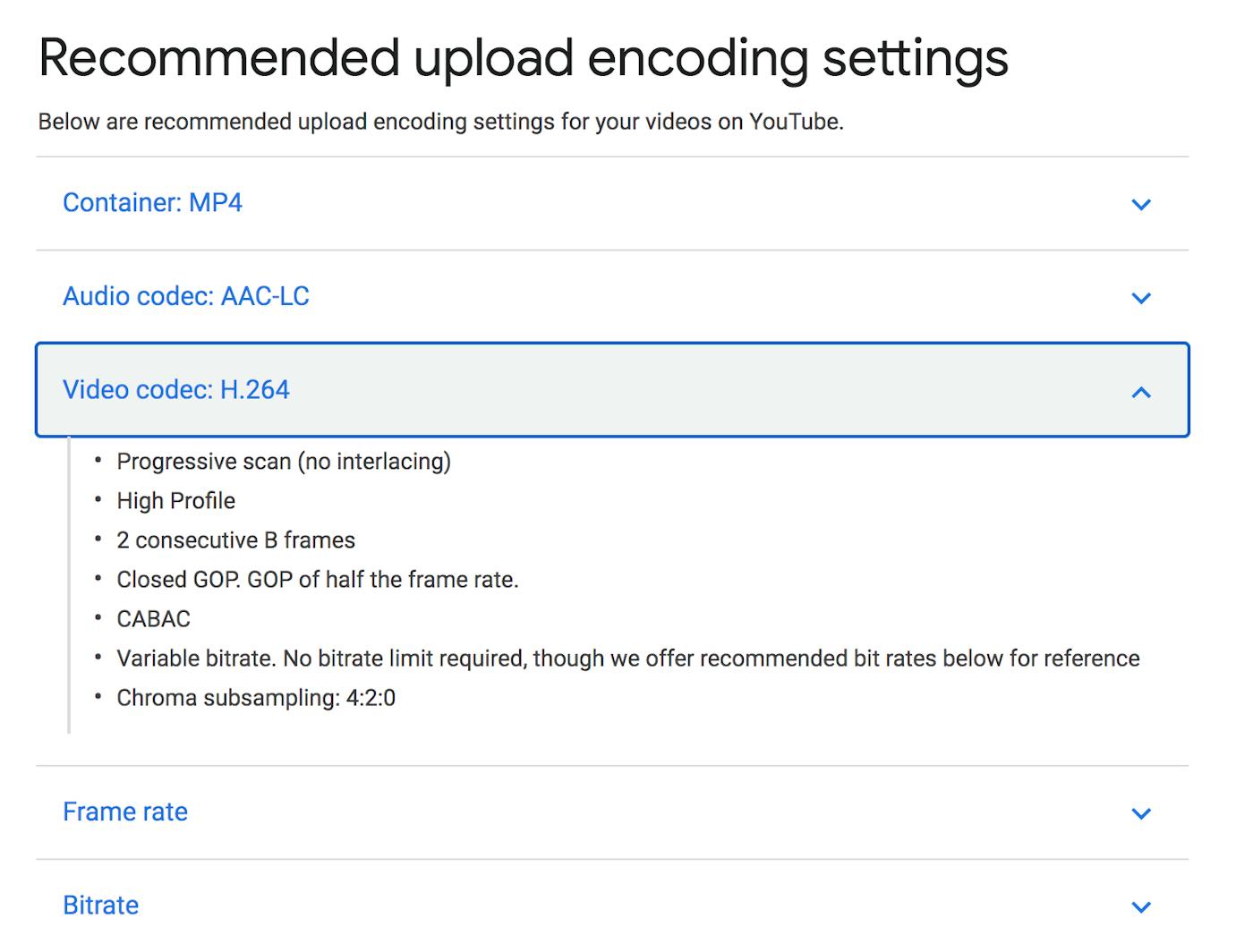This screenshot has width=1253, height=952.
Task: Expand the Audio codec: AAC-LC section
Action: (185, 296)
